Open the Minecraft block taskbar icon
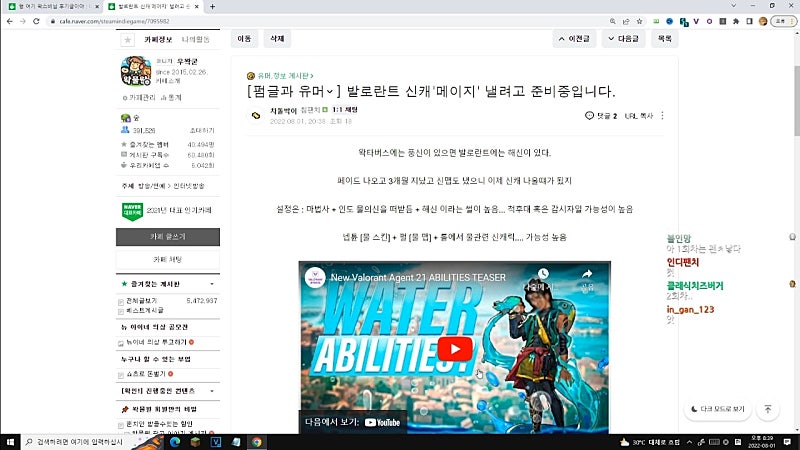The image size is (800, 450). pos(195,442)
